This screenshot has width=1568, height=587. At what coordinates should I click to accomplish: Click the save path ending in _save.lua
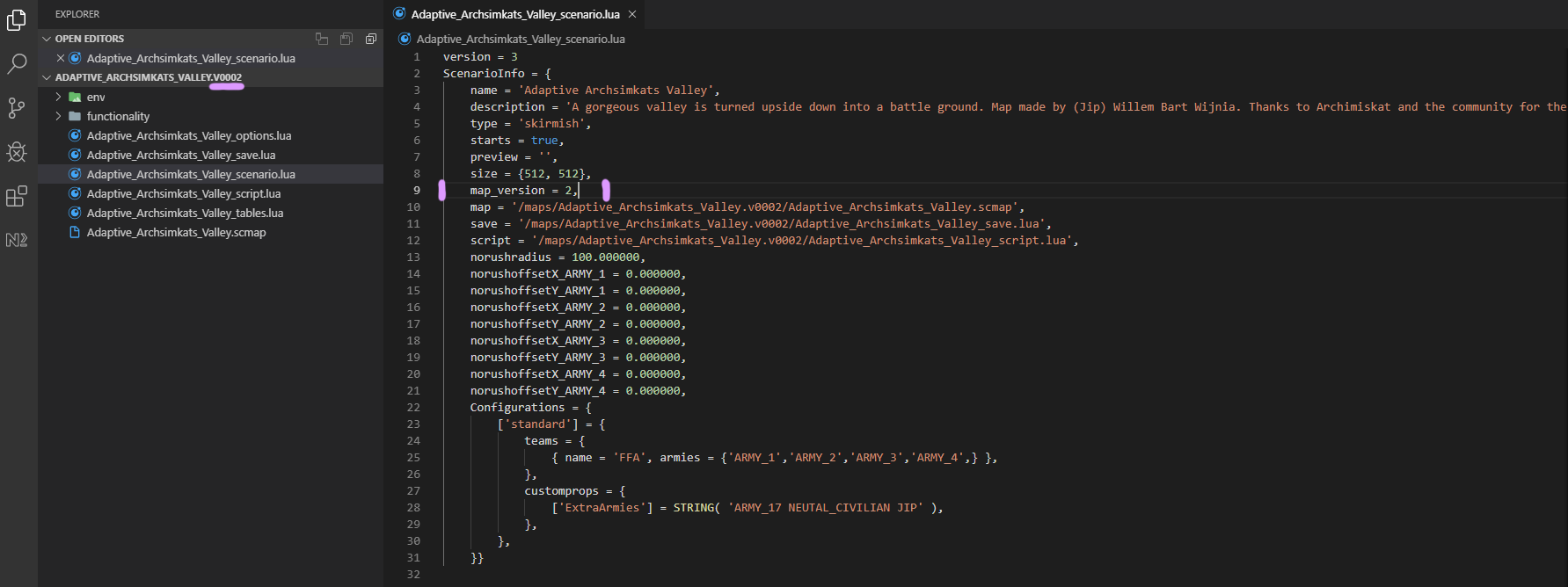coord(782,223)
